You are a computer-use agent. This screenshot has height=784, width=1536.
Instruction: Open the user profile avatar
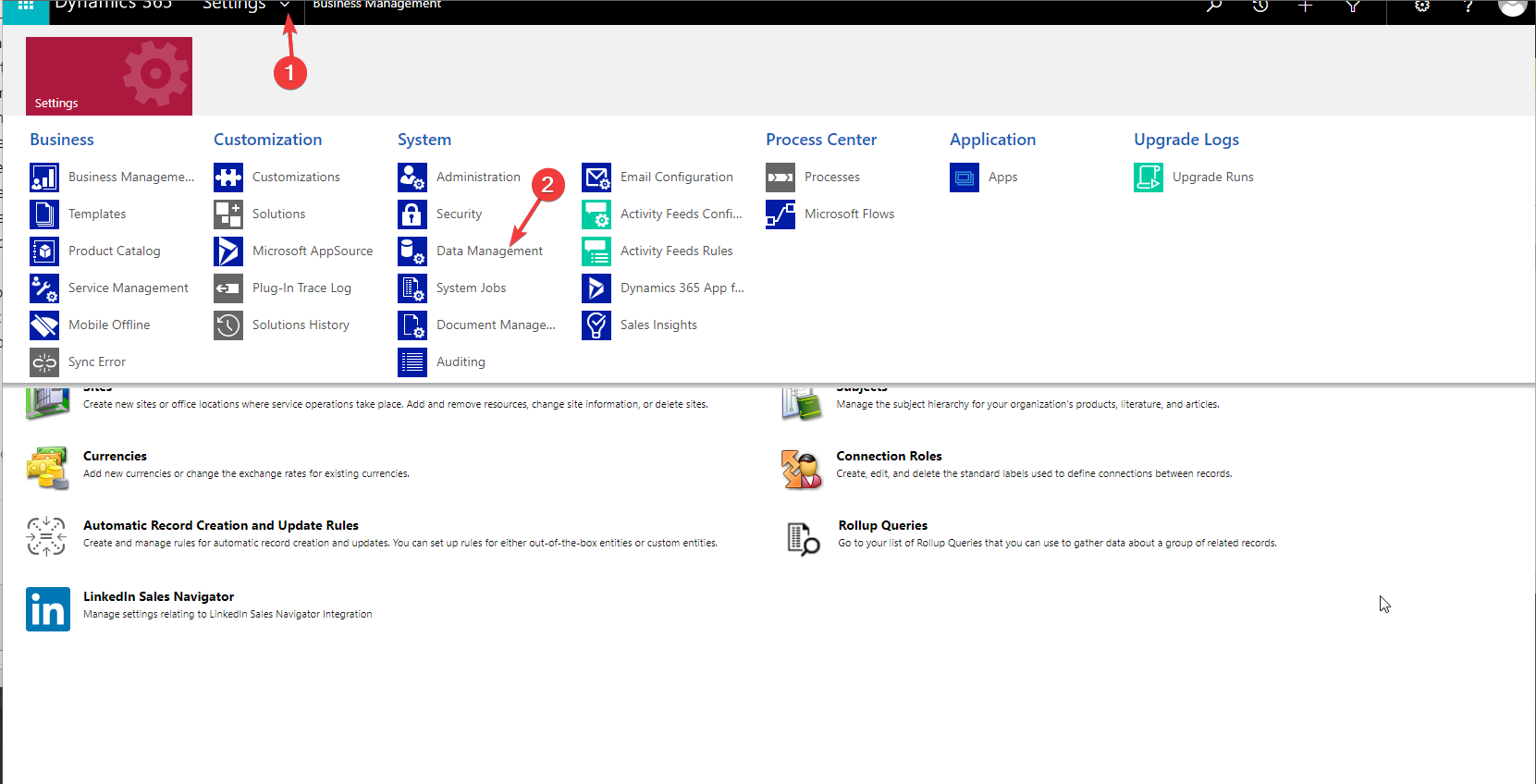coord(1512,7)
